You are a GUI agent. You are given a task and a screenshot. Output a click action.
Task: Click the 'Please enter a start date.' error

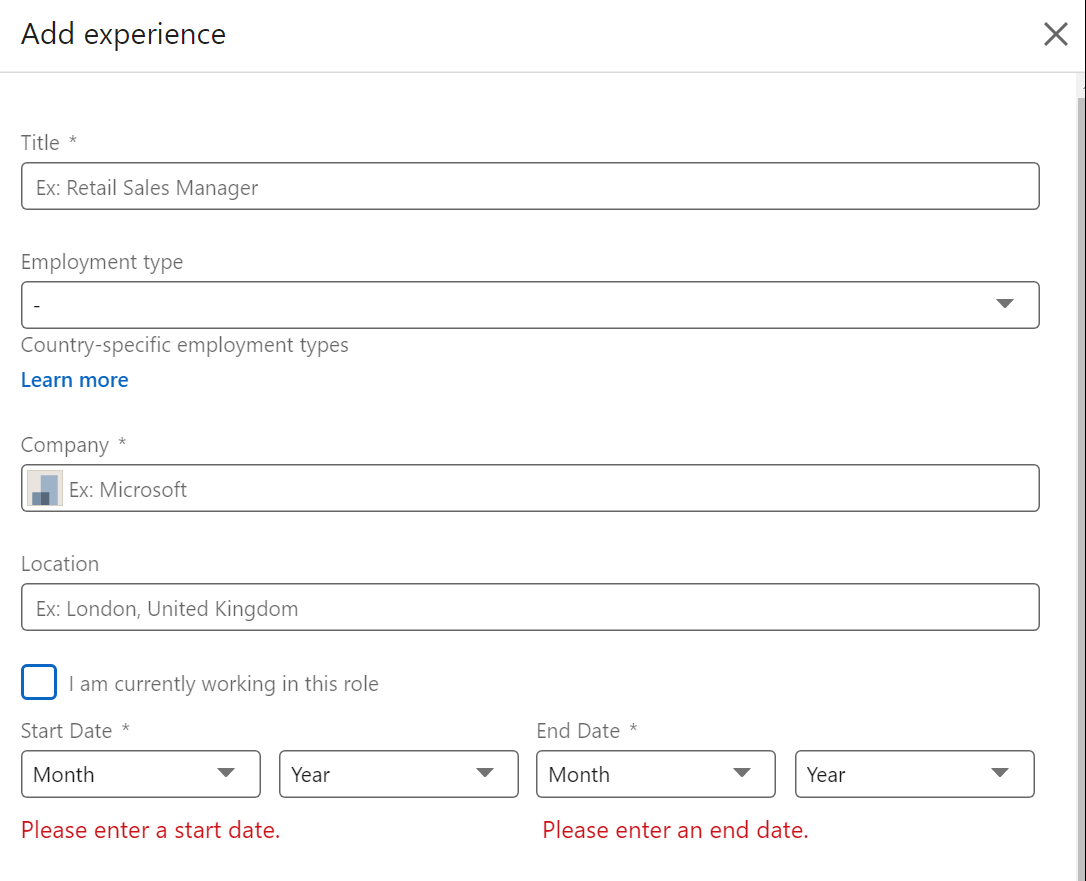tap(150, 830)
